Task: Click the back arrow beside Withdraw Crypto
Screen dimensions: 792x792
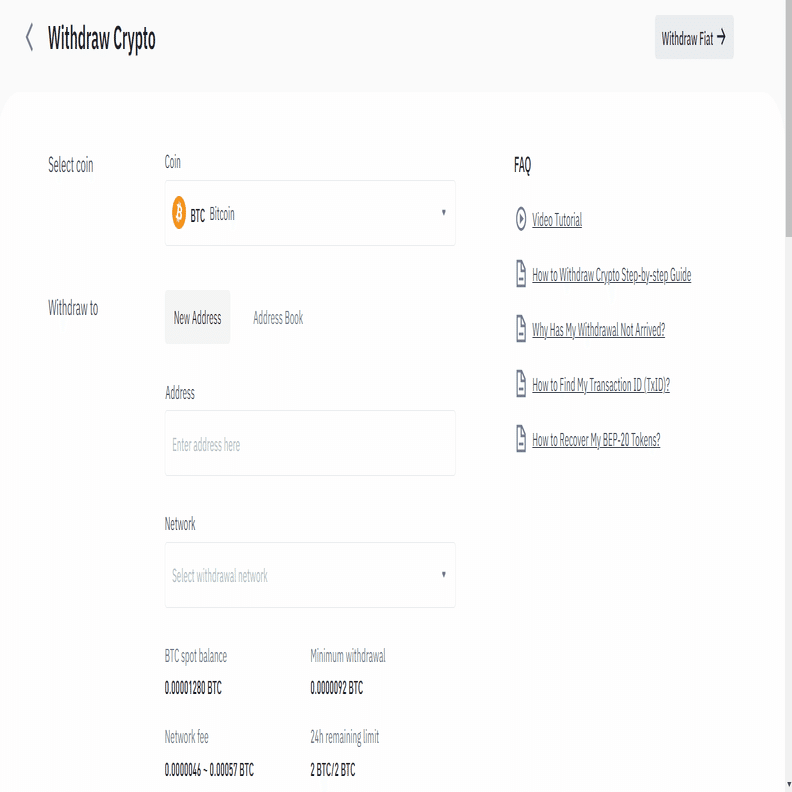Action: pos(29,39)
